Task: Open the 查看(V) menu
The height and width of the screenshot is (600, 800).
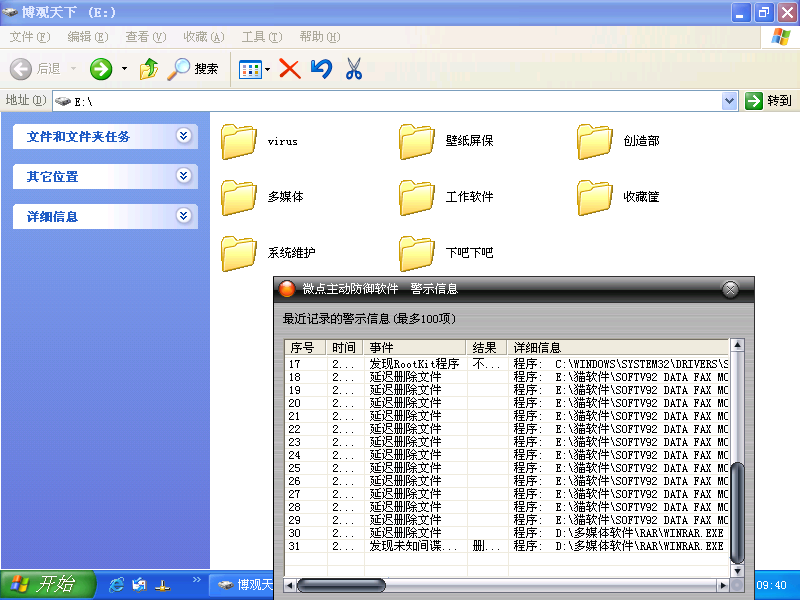Action: click(x=146, y=37)
